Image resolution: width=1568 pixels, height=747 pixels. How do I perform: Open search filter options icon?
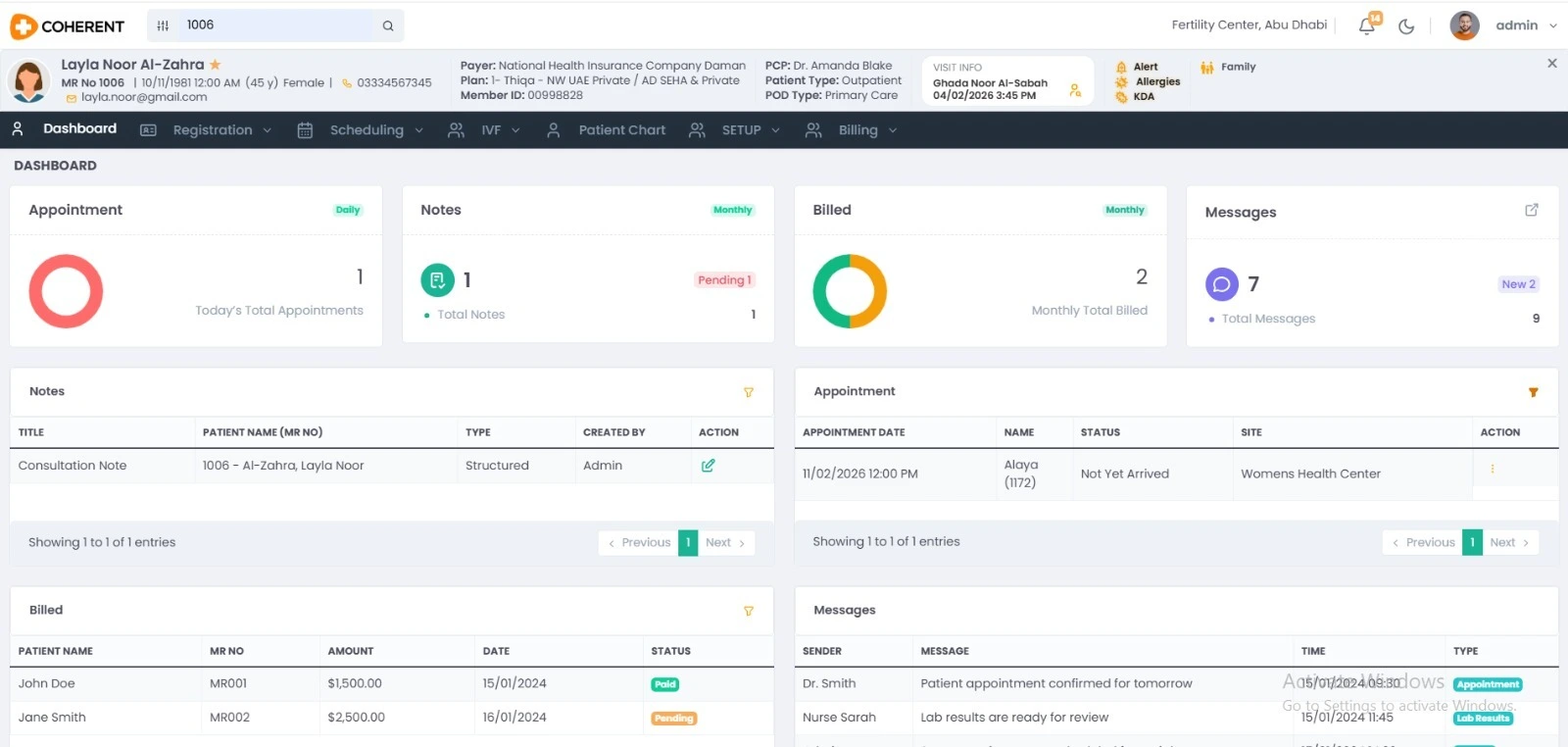(x=163, y=25)
